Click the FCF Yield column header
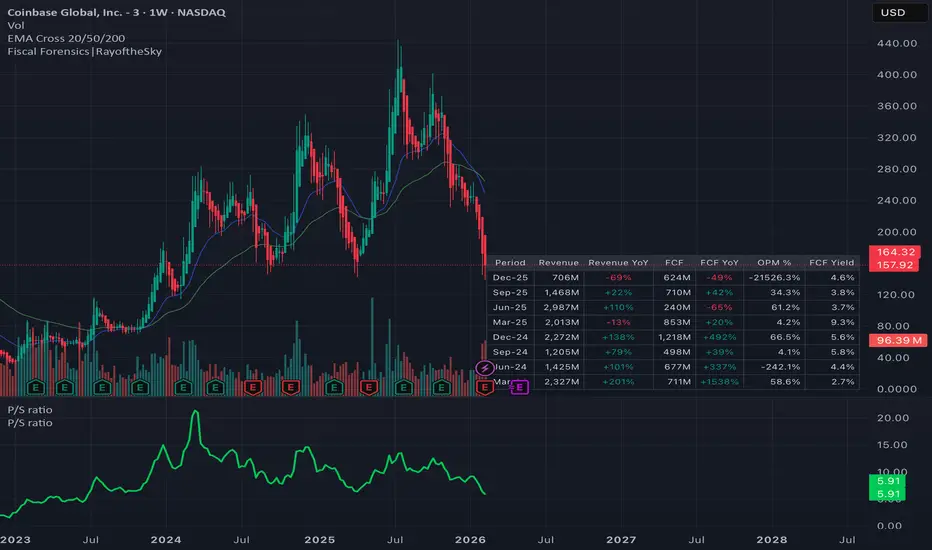The width and height of the screenshot is (932, 550). 832,263
